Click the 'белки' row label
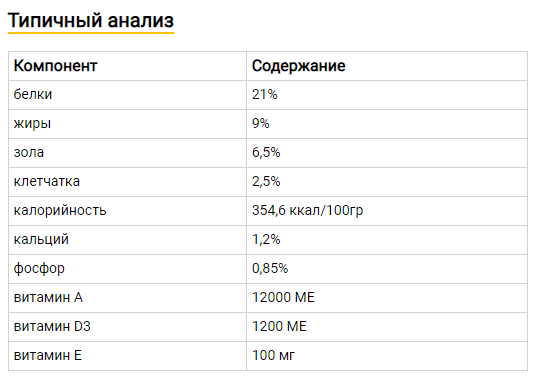Screen dimensions: 534x378 click(x=33, y=94)
